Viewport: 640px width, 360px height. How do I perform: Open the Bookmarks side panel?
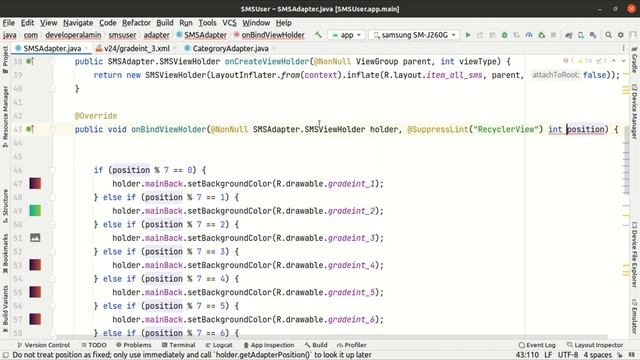click(x=5, y=253)
